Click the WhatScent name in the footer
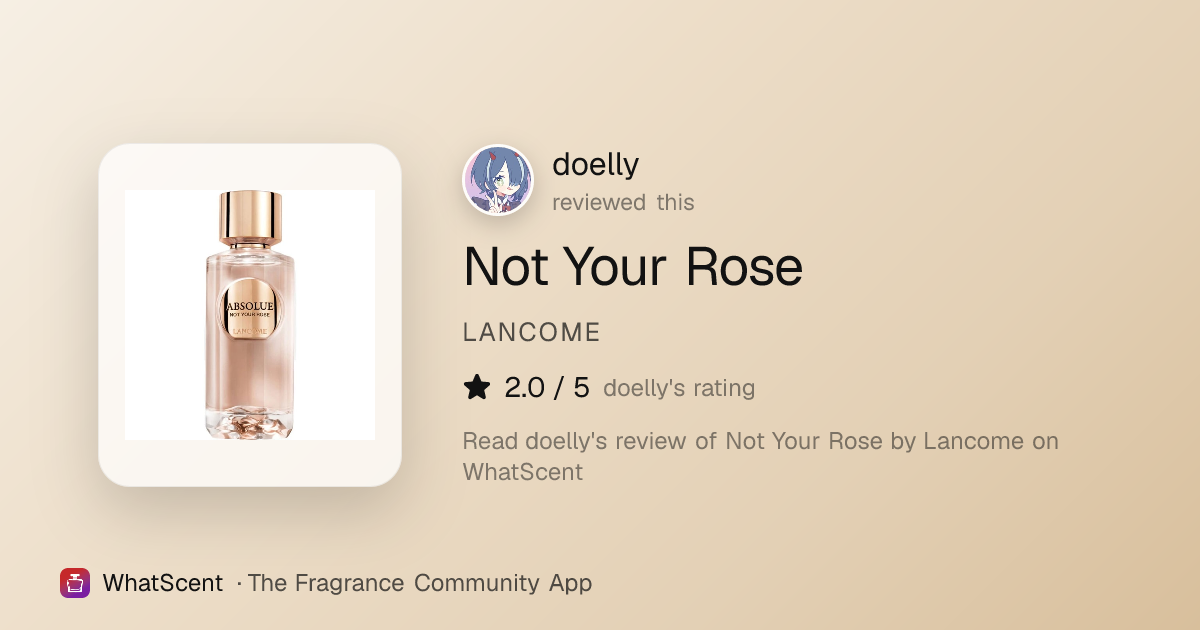 [163, 583]
